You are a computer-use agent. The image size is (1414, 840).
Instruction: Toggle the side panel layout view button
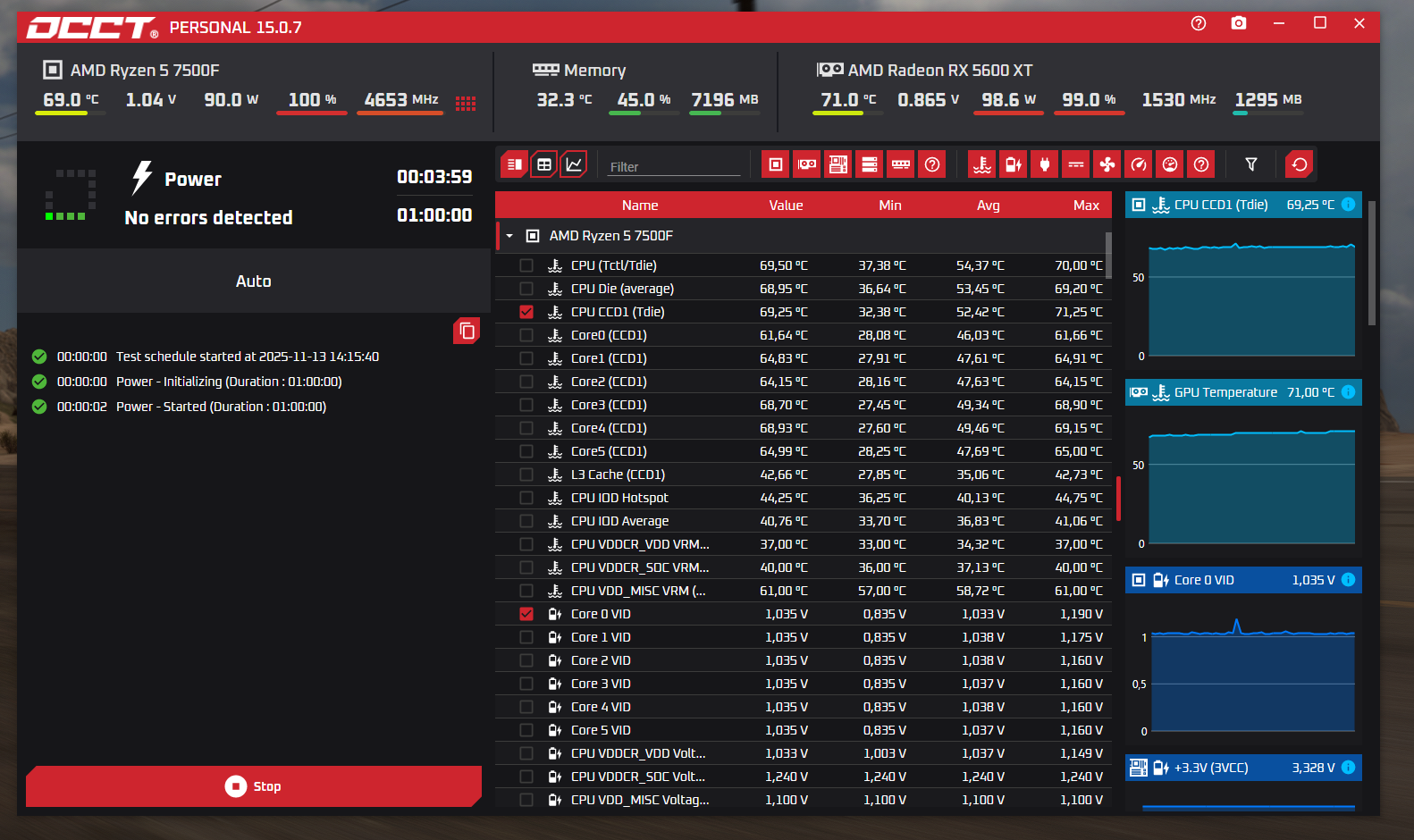pyautogui.click(x=514, y=164)
